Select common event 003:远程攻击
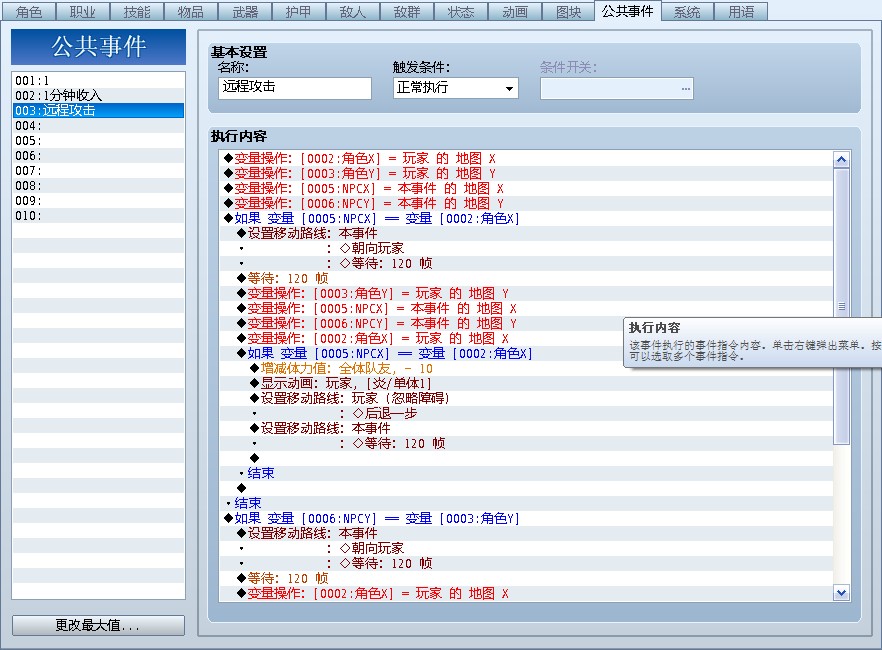 pos(98,110)
